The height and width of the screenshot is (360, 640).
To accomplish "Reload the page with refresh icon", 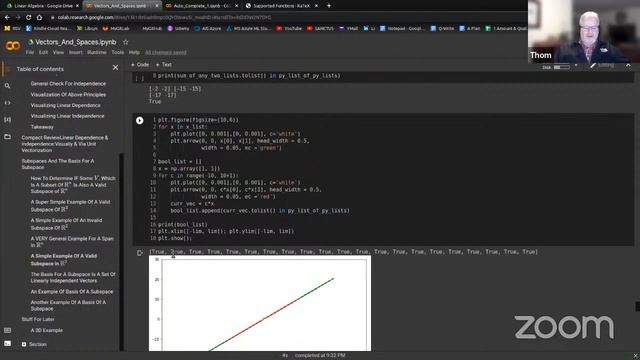I will pyautogui.click(x=29, y=18).
